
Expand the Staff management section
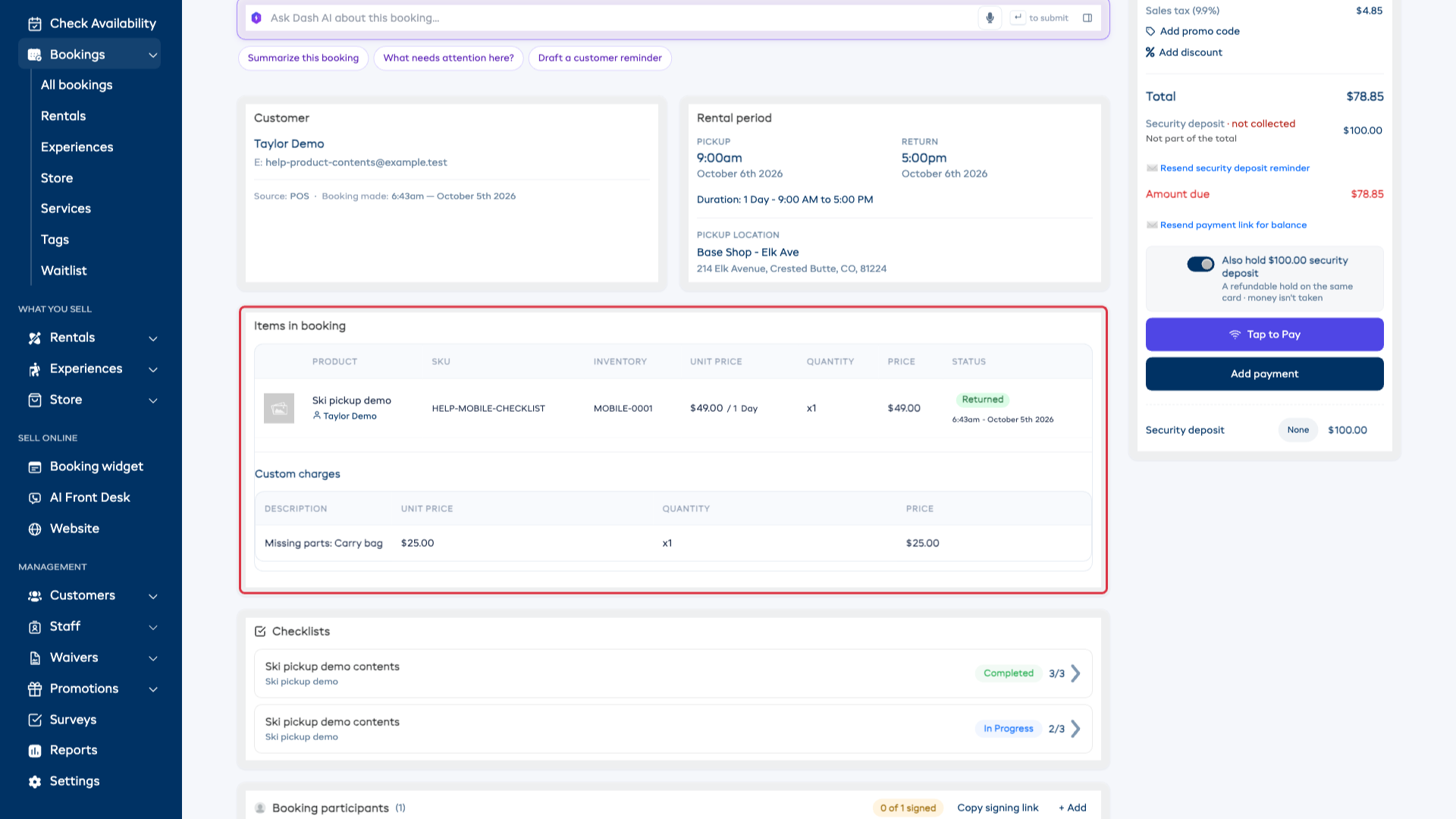pyautogui.click(x=153, y=627)
